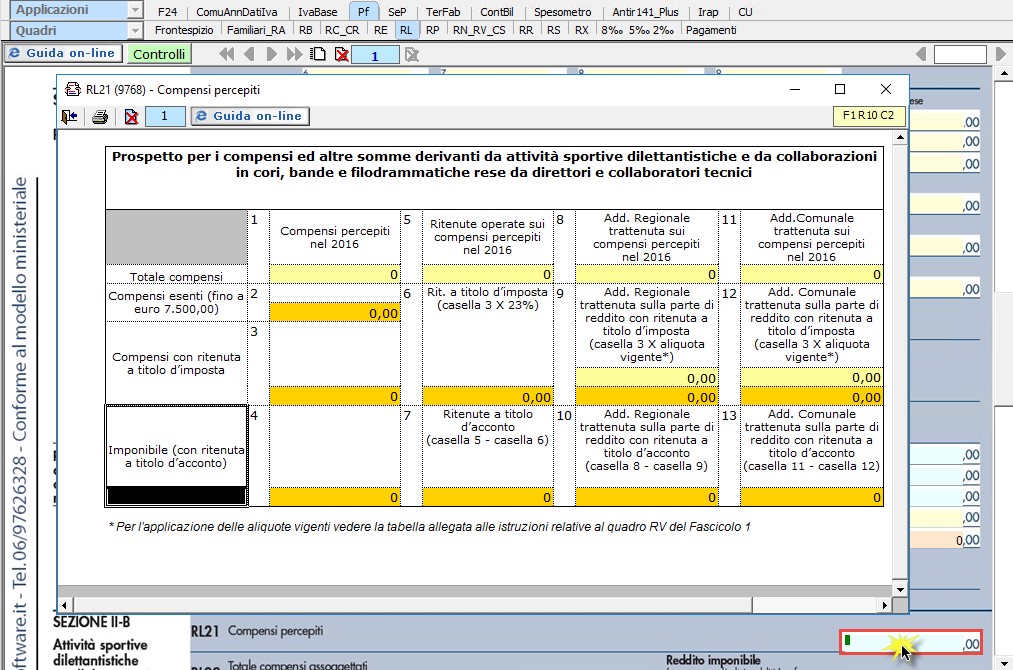Select the RR quadro tab
1013x670 pixels.
pos(526,30)
